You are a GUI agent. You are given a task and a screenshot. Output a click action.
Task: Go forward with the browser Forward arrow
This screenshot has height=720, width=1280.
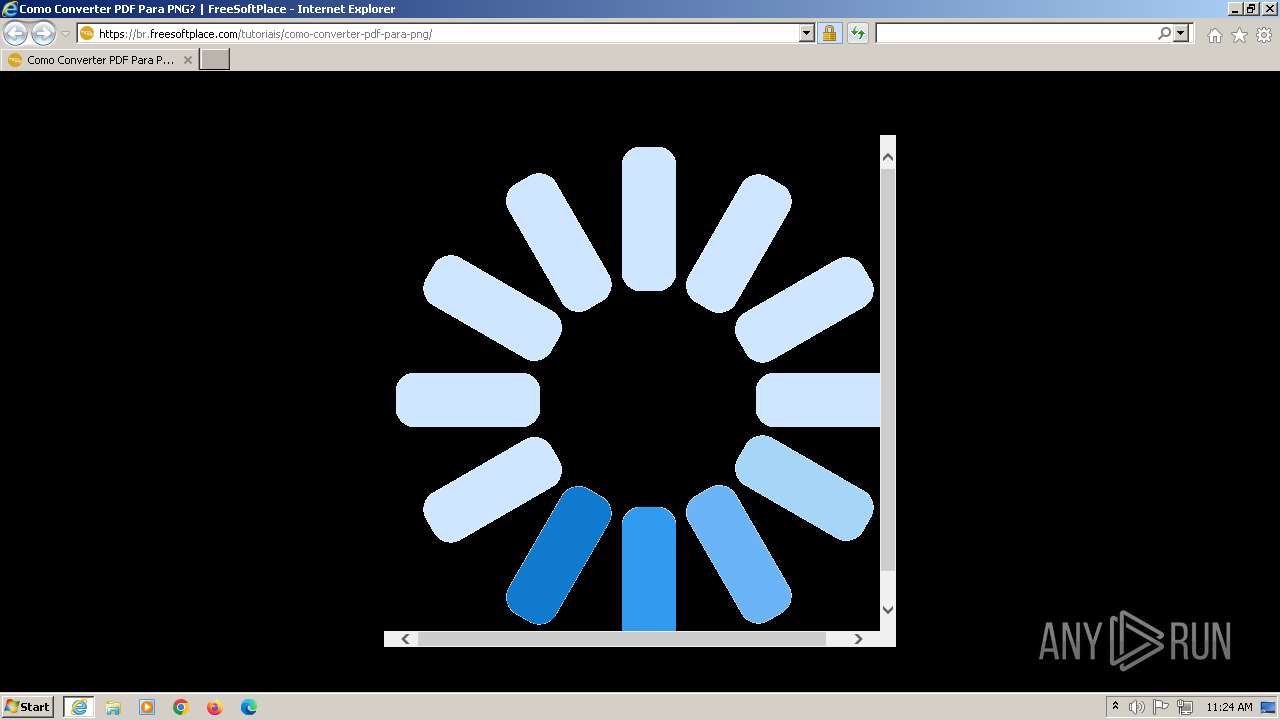[x=43, y=33]
